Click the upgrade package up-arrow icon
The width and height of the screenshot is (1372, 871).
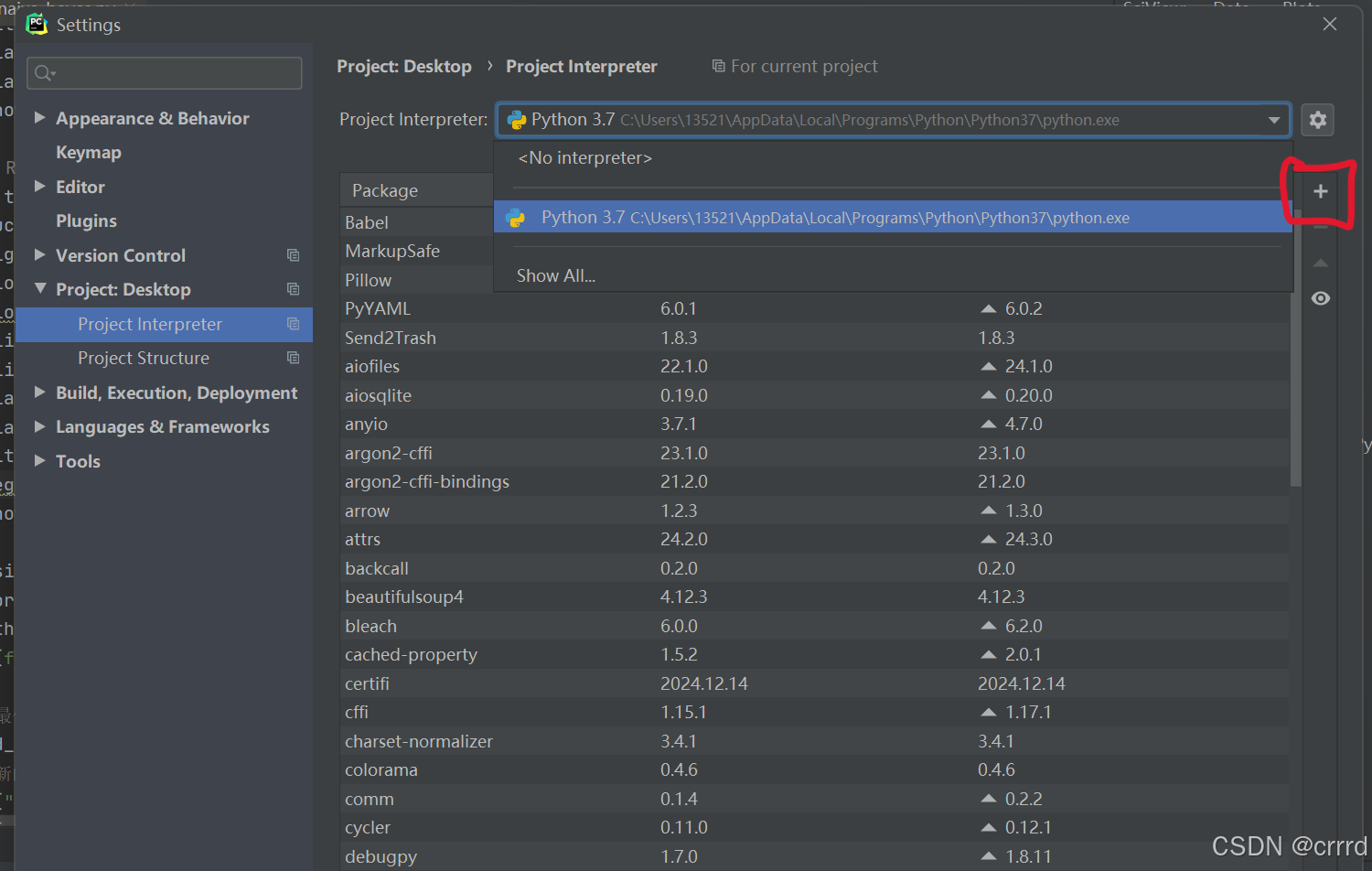pyautogui.click(x=1321, y=263)
